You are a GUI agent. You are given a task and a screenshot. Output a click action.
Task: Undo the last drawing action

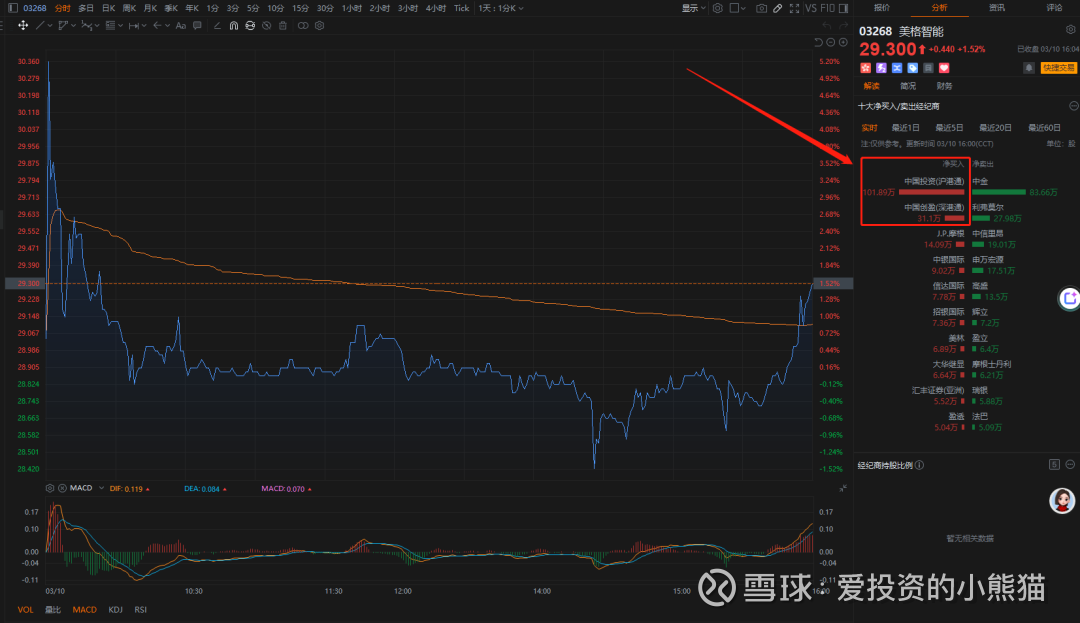pyautogui.click(x=827, y=25)
